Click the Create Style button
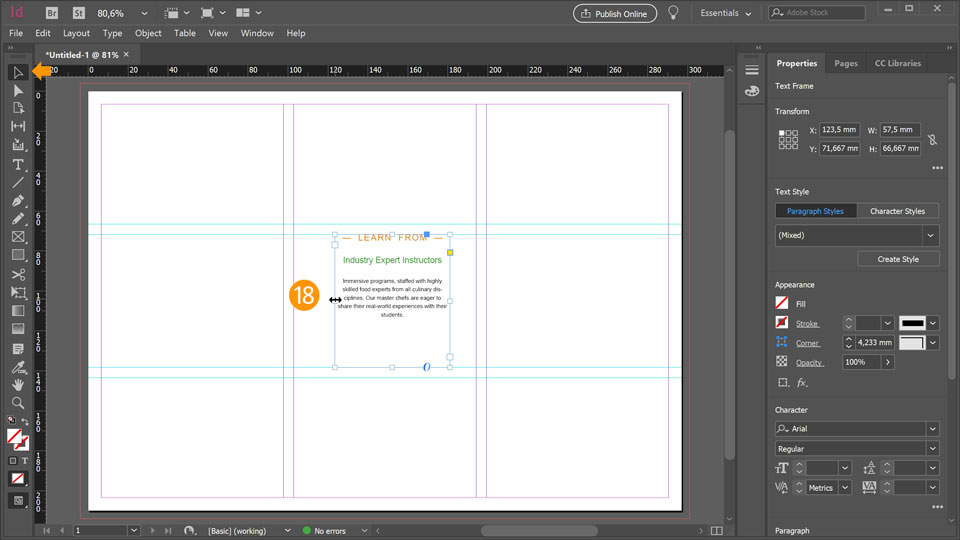 [x=898, y=259]
